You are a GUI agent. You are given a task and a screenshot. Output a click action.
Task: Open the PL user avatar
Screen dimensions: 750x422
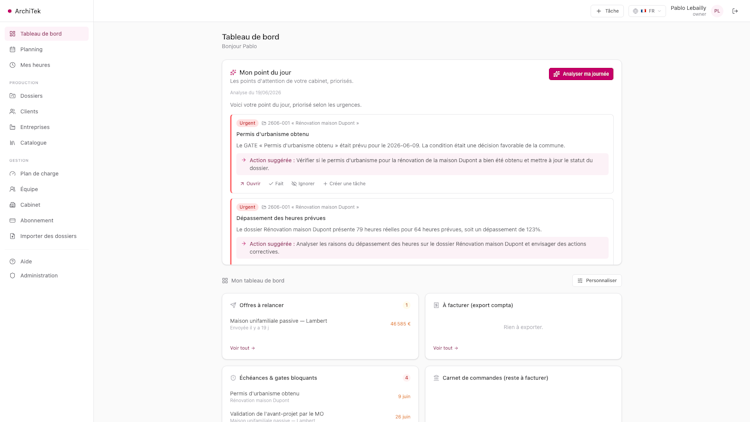coord(717,11)
